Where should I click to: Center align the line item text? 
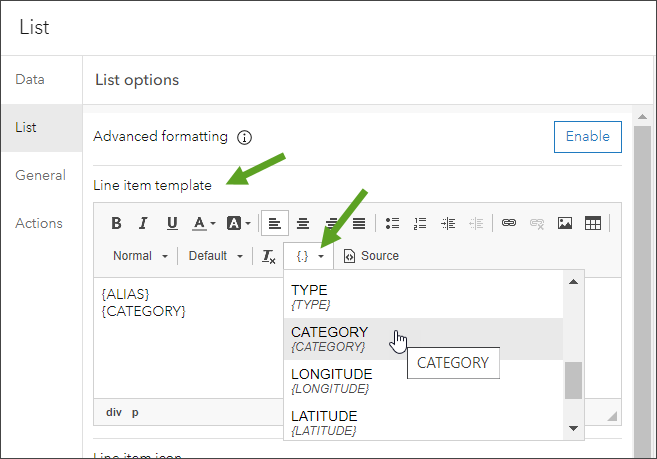(302, 223)
